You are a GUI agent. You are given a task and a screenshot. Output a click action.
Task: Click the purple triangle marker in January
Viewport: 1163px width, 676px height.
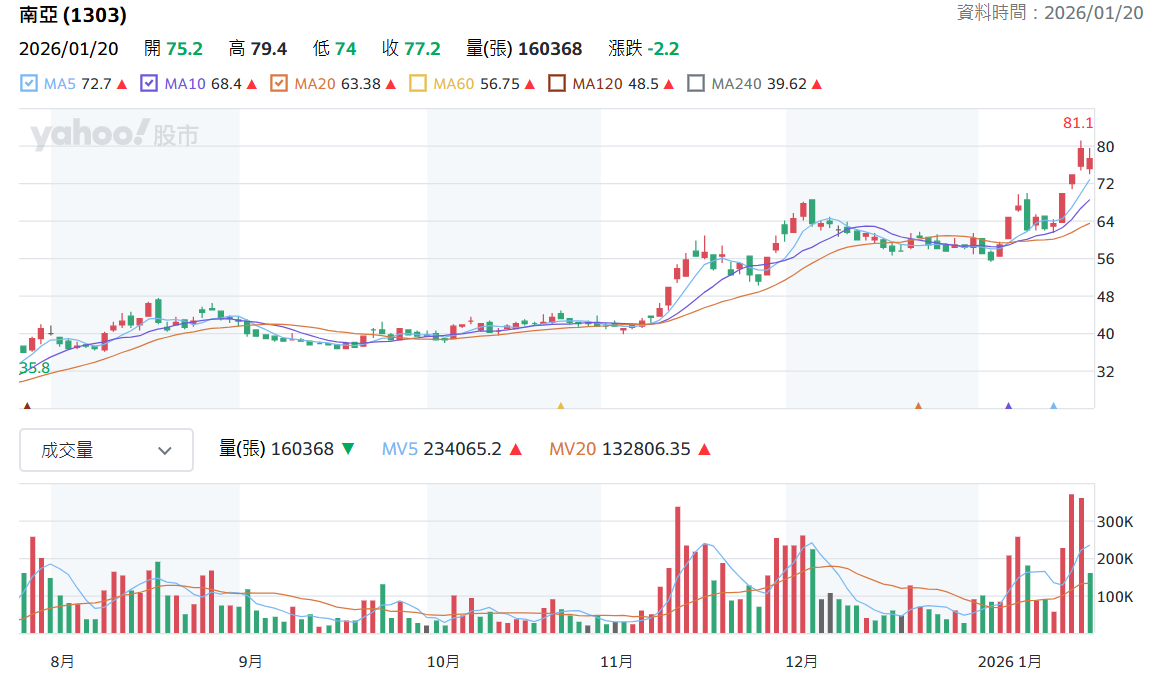coord(1008,406)
